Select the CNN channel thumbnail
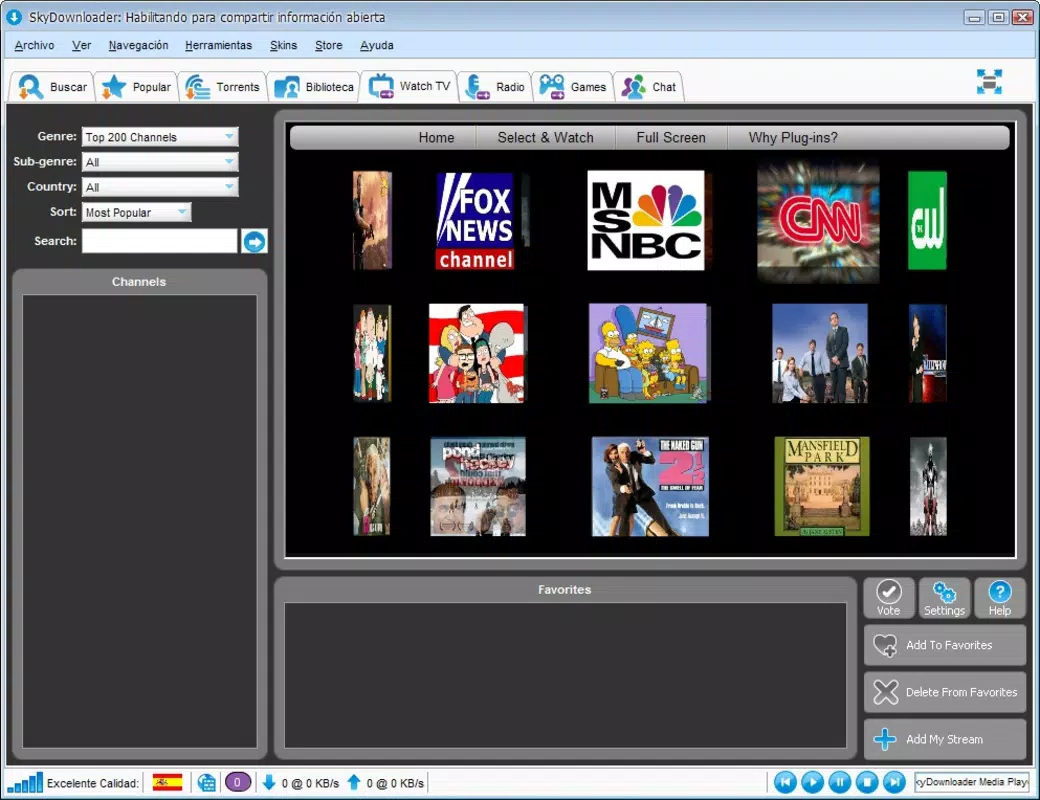Screen dimensions: 1040x800 click(x=818, y=221)
